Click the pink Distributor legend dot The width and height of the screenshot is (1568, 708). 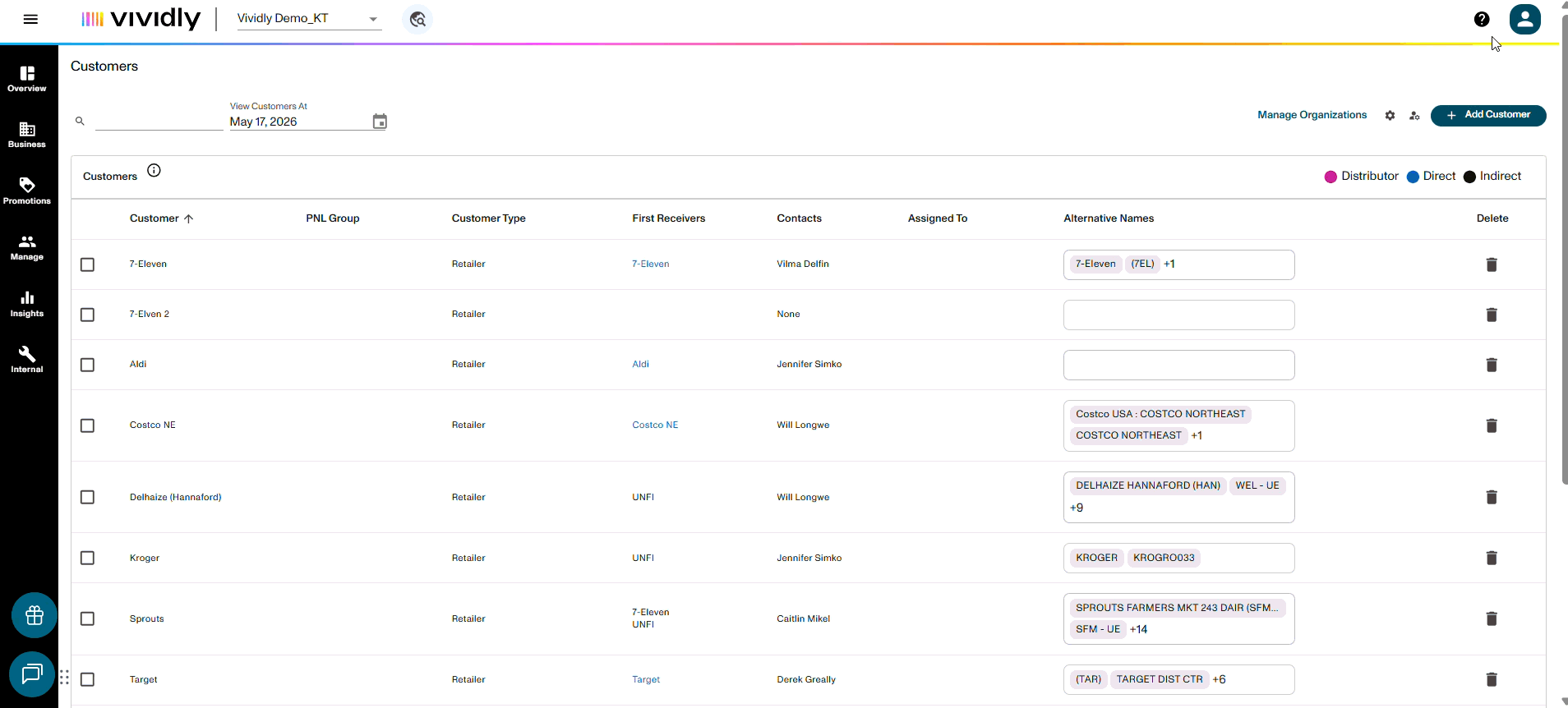click(x=1330, y=177)
